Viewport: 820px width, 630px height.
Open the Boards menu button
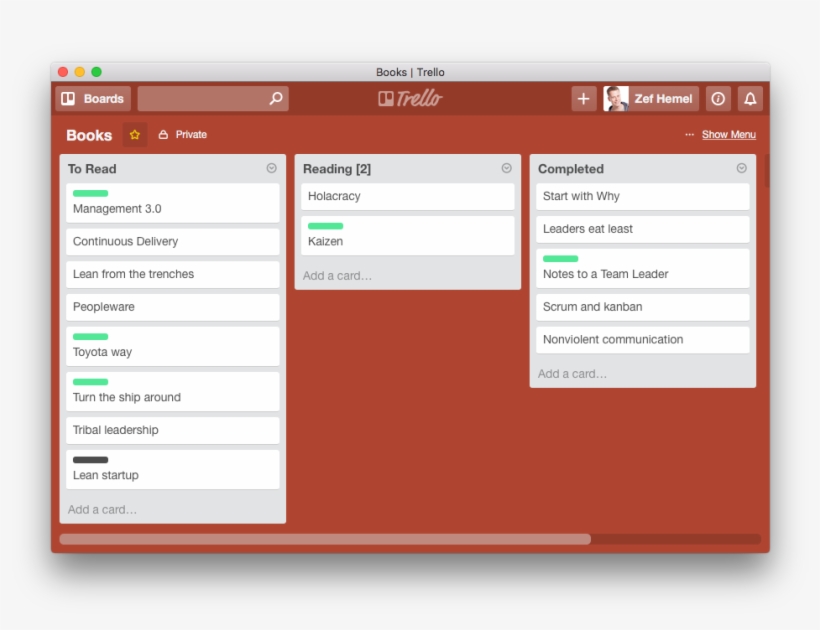pos(93,99)
